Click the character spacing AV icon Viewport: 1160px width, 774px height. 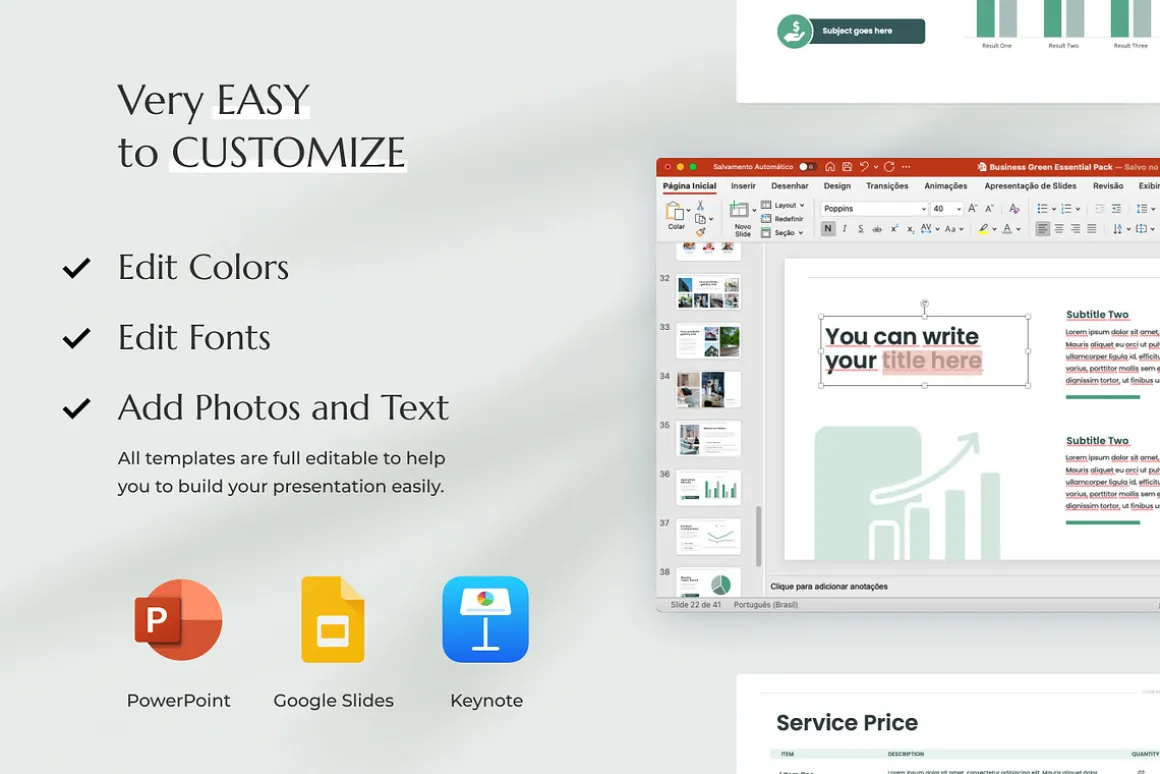925,229
